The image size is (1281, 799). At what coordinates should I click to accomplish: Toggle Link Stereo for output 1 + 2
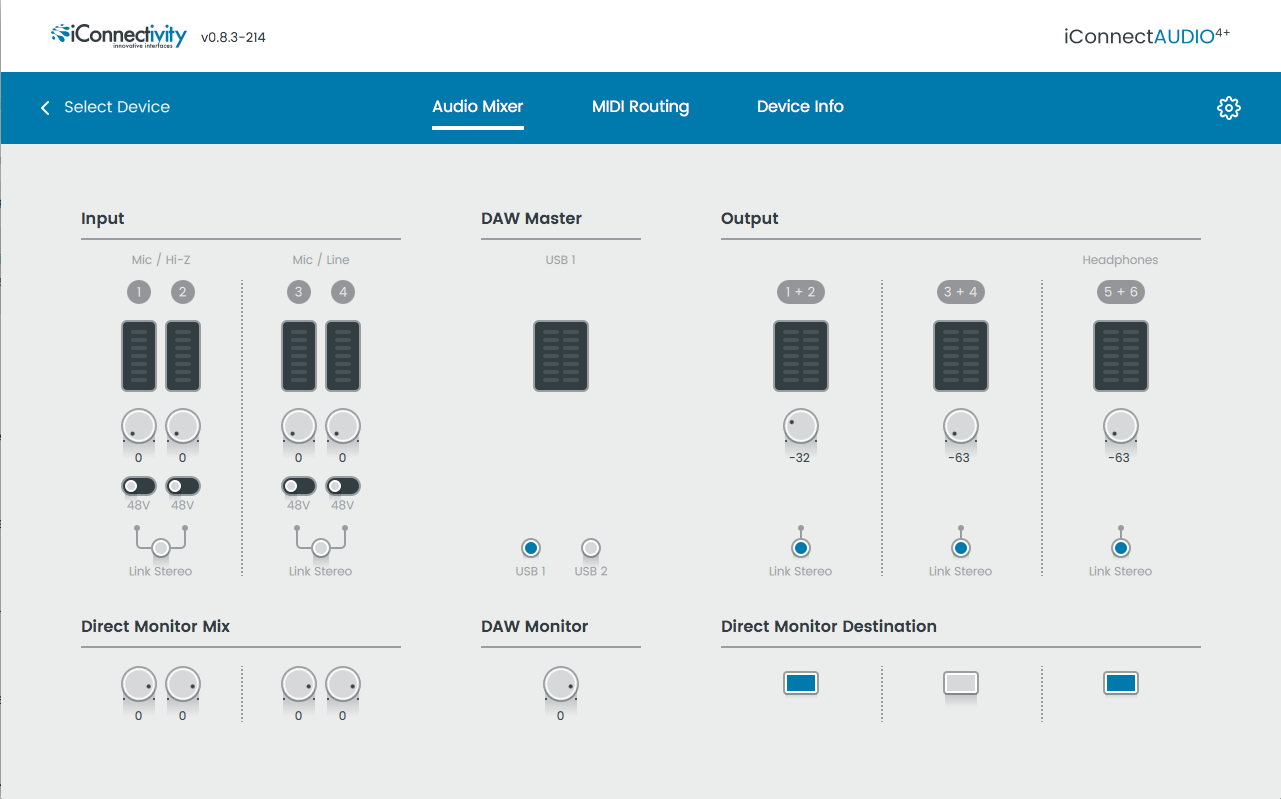(800, 548)
